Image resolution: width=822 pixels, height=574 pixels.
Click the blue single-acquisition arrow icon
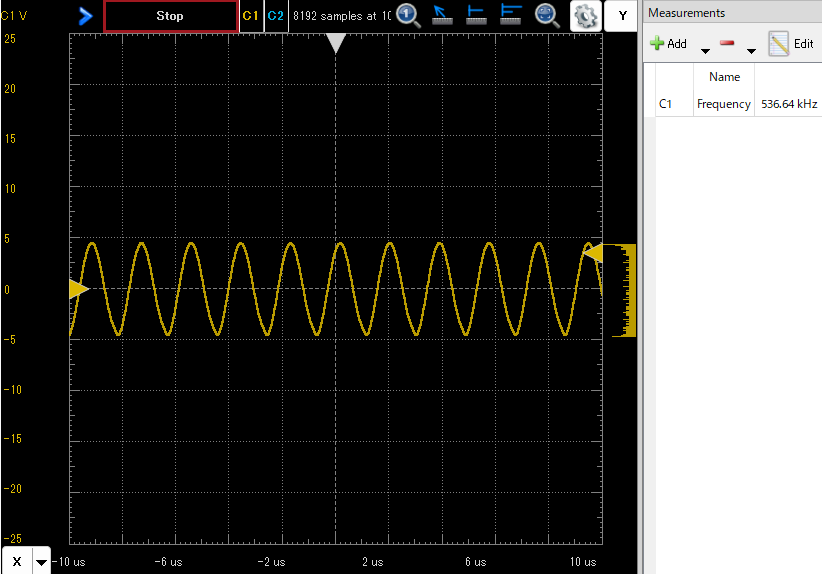85,16
